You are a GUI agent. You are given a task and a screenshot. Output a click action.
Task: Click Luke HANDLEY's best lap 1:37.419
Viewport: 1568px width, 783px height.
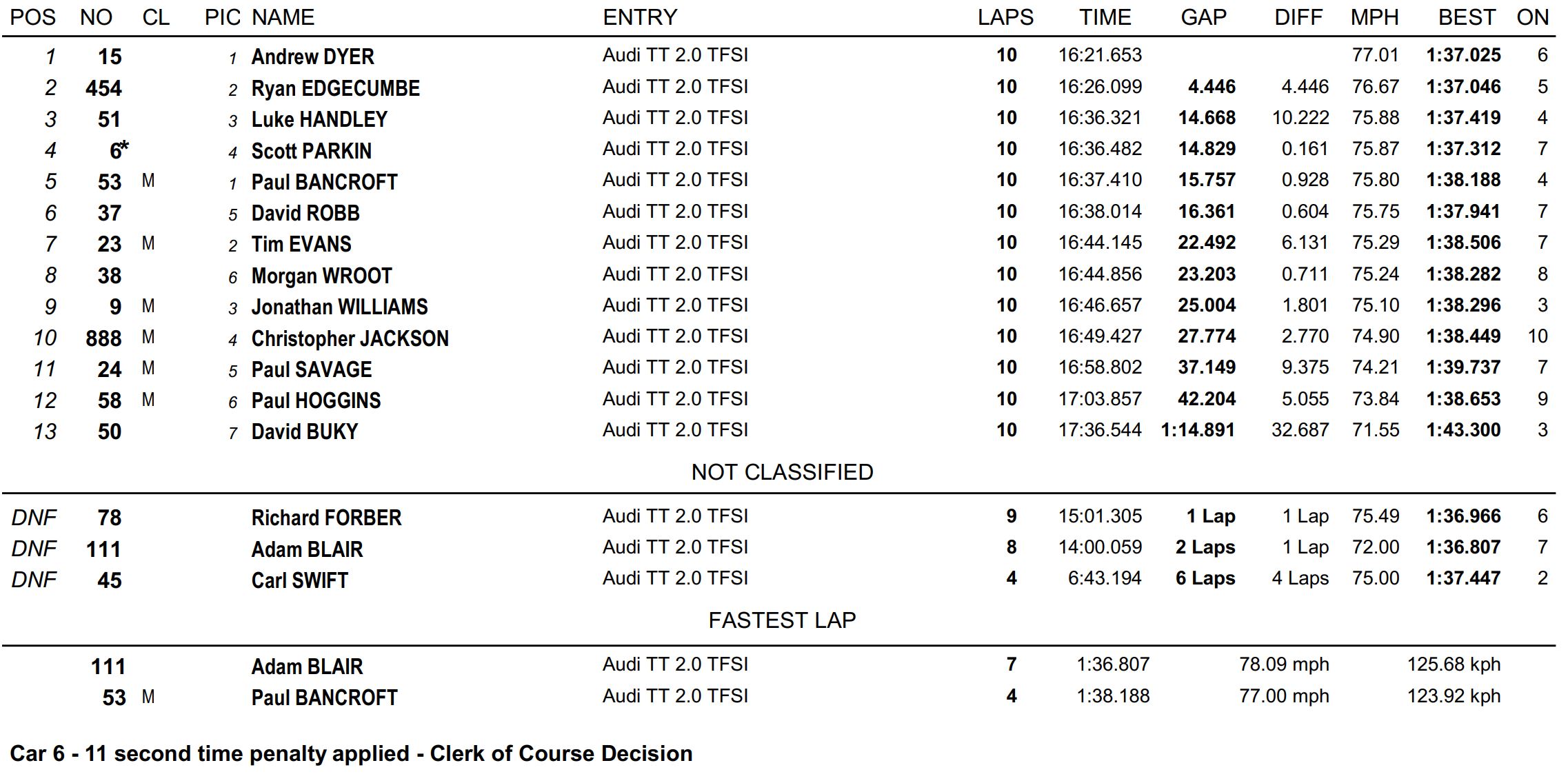[1463, 118]
